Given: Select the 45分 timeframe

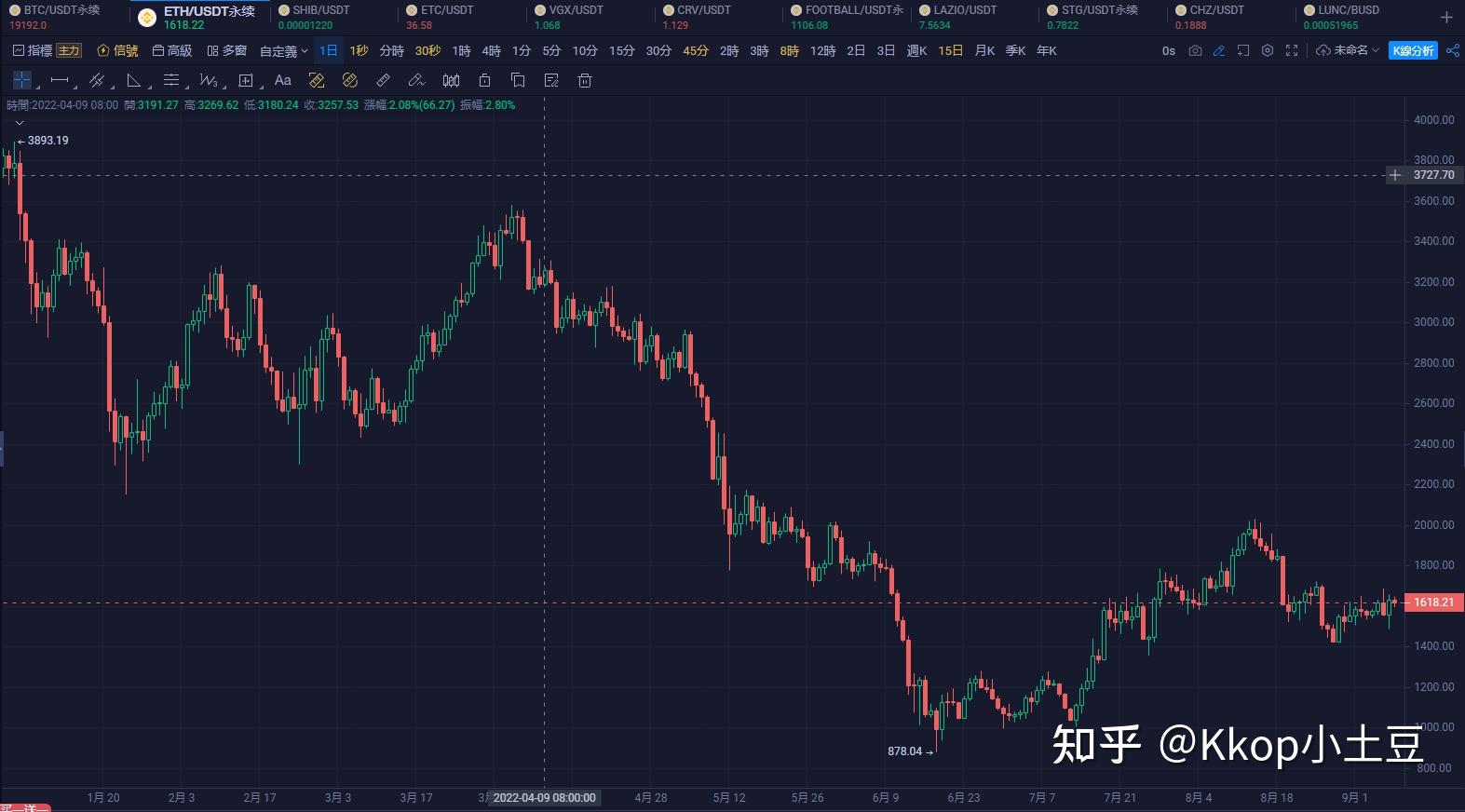Looking at the screenshot, I should pos(696,50).
